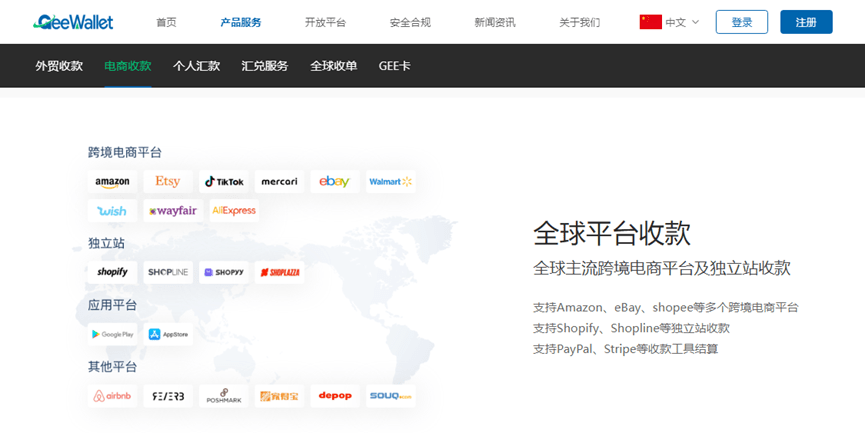Click the line mentioning PayPal、Stripe
This screenshot has width=865, height=433.
click(626, 349)
